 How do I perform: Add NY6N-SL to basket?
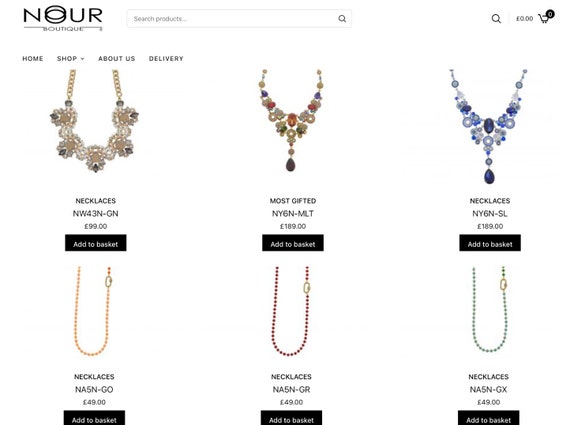(490, 243)
